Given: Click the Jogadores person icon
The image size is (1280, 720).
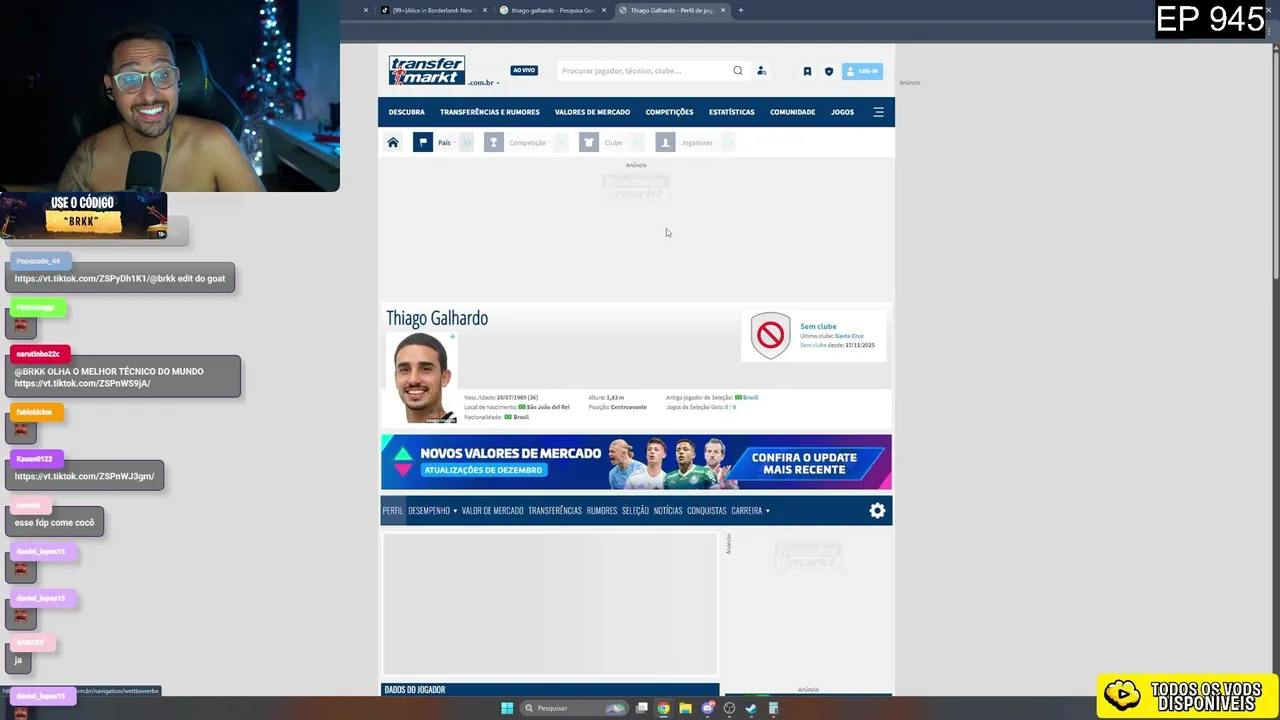Looking at the screenshot, I should 665,143.
